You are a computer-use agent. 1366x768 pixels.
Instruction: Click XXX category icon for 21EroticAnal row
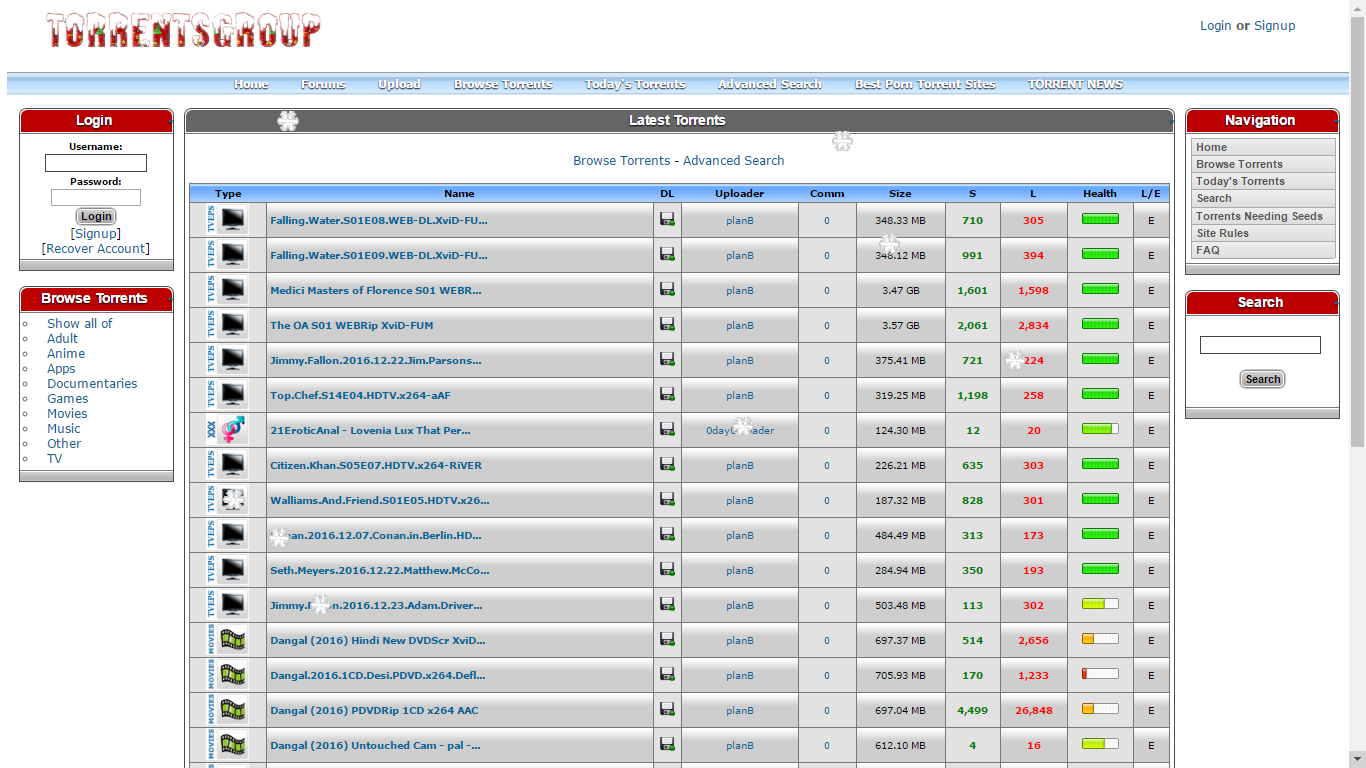227,430
